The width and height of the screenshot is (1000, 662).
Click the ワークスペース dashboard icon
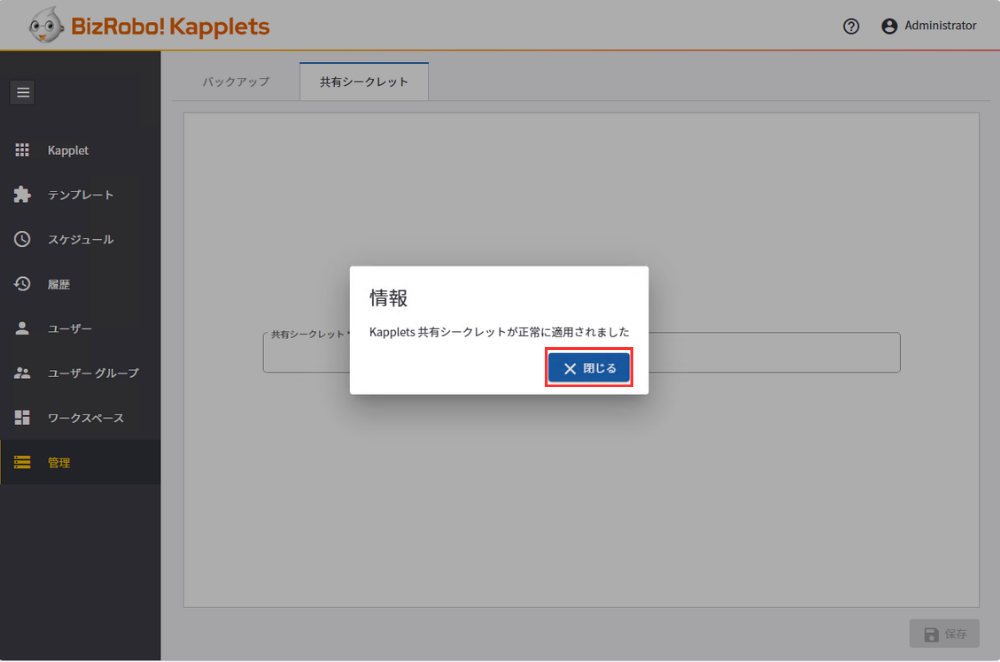pos(22,418)
